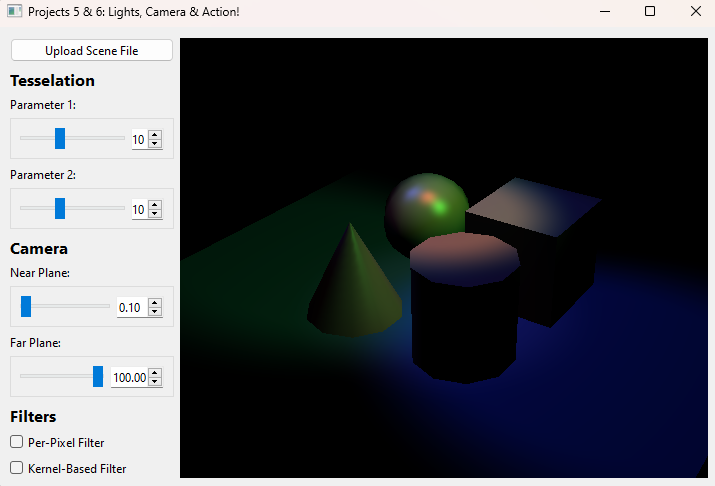The width and height of the screenshot is (715, 486).
Task: Close the Projects 5 & 6 window
Action: click(x=696, y=11)
